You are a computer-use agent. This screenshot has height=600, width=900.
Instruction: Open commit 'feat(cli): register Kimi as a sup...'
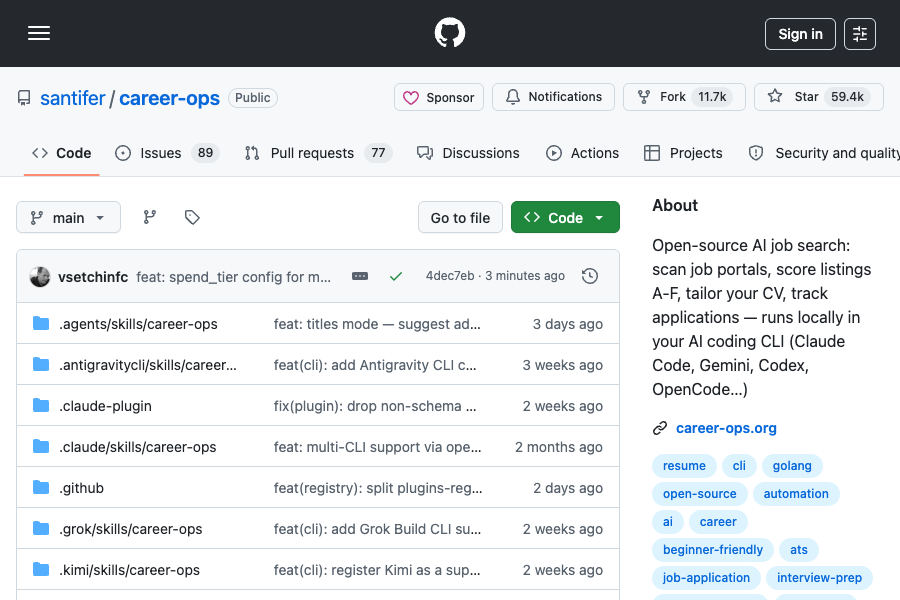[377, 570]
